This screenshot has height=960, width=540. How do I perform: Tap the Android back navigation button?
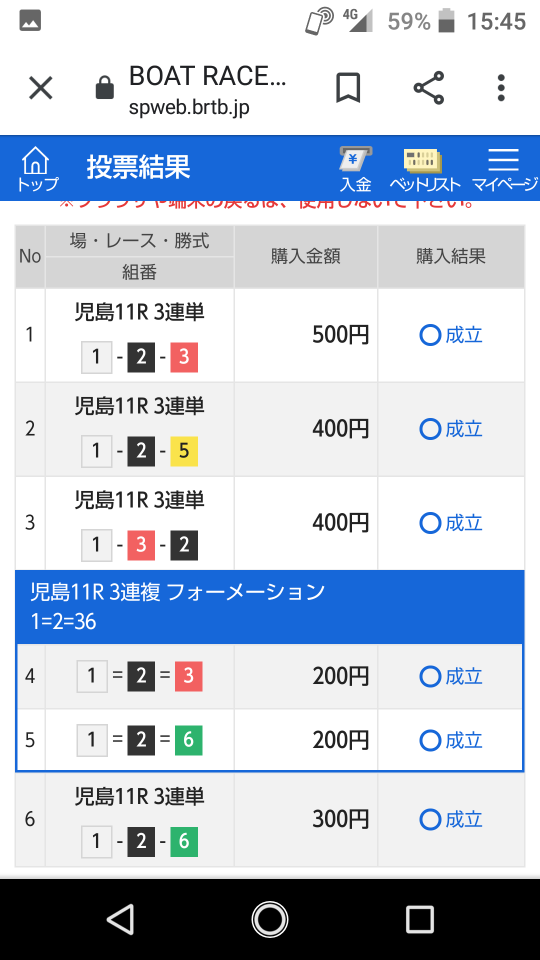point(121,919)
